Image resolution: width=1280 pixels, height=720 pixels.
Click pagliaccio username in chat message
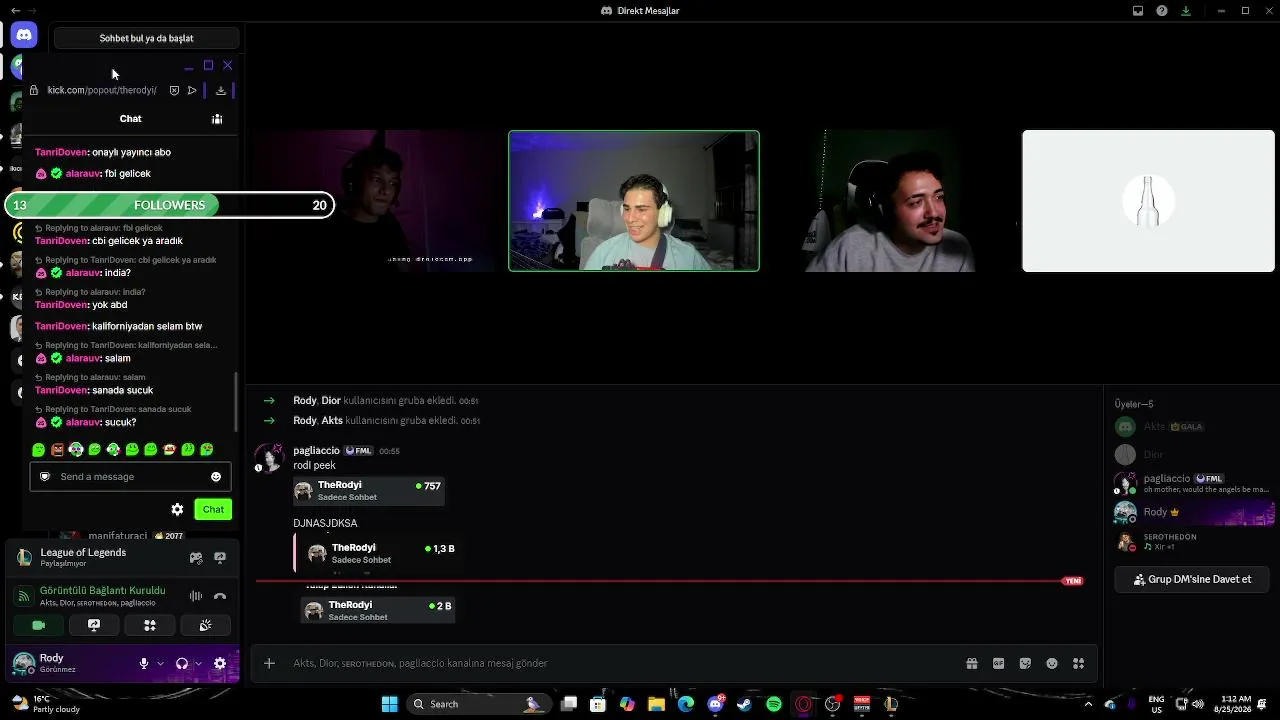click(x=316, y=451)
